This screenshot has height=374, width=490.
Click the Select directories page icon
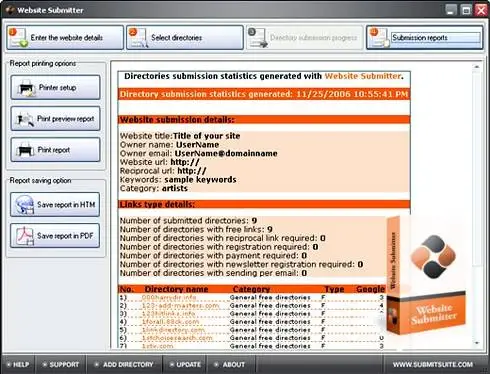point(138,38)
